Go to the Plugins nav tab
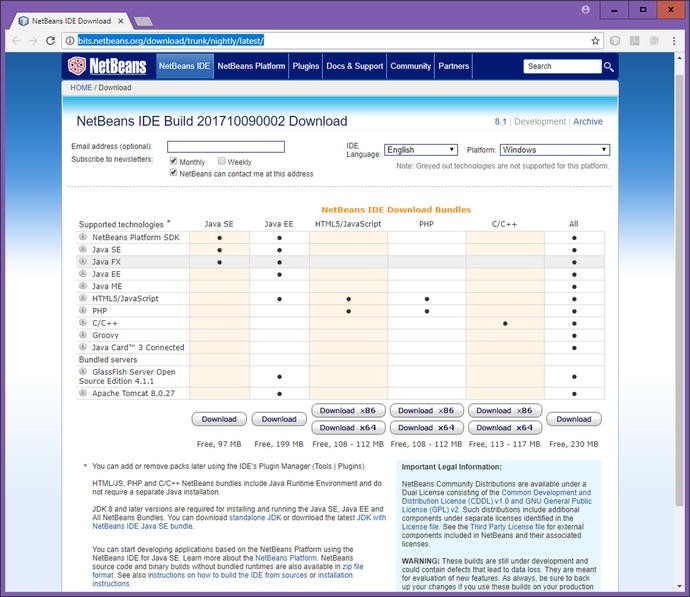 tap(306, 66)
